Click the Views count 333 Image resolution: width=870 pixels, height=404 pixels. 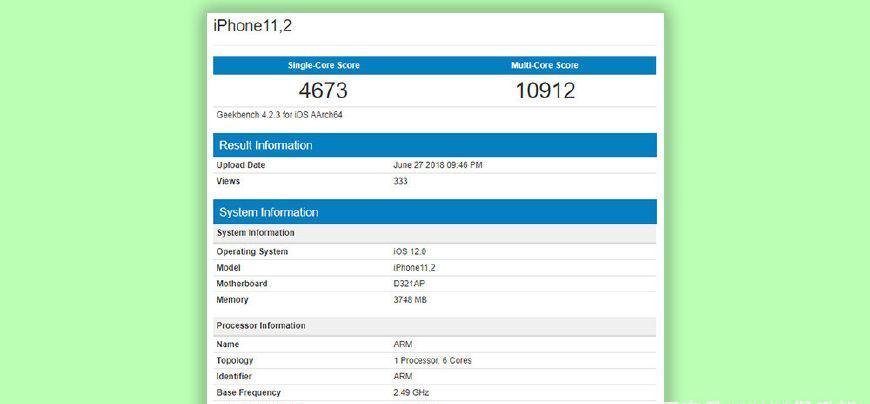(401, 181)
